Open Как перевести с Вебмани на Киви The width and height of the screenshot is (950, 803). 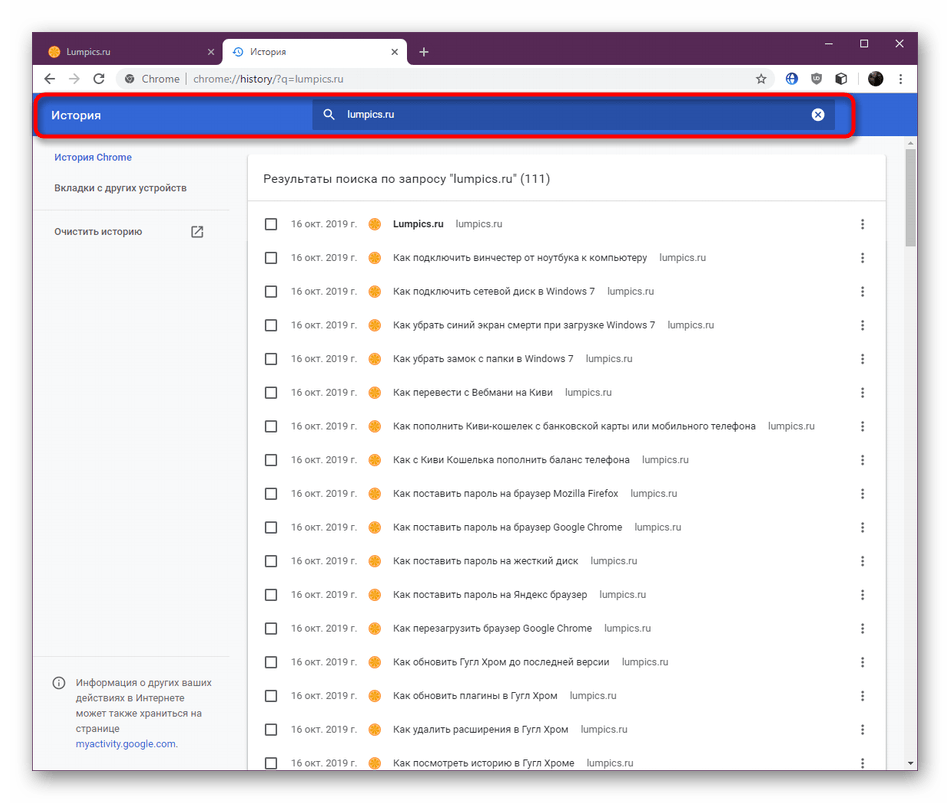coord(473,393)
